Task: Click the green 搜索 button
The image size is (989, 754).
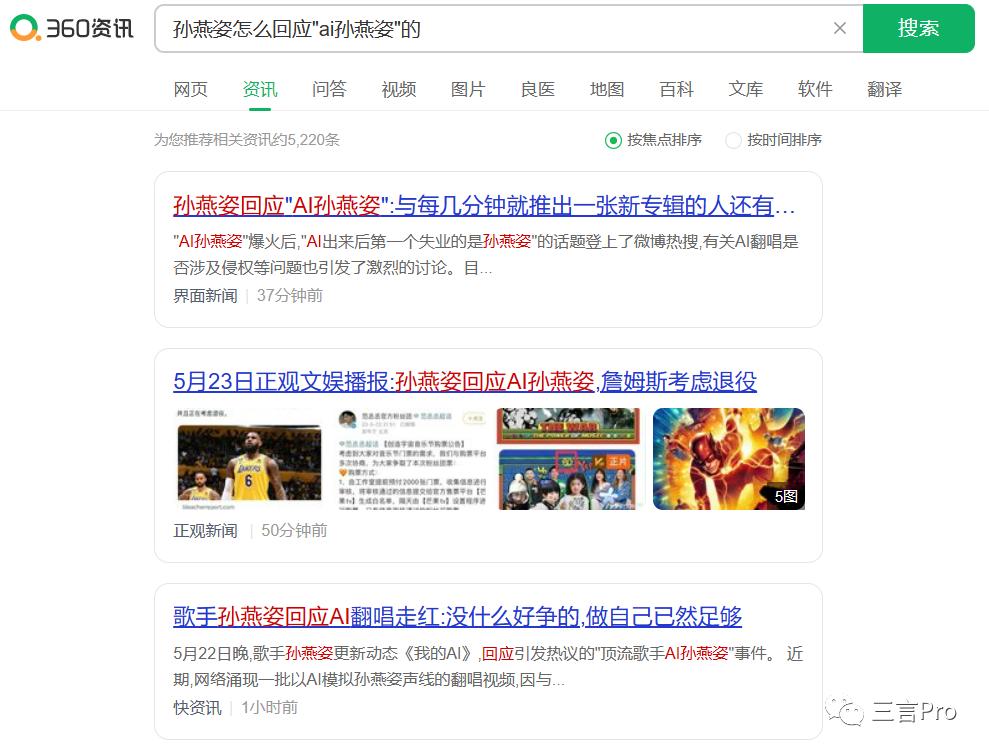Action: tap(918, 28)
